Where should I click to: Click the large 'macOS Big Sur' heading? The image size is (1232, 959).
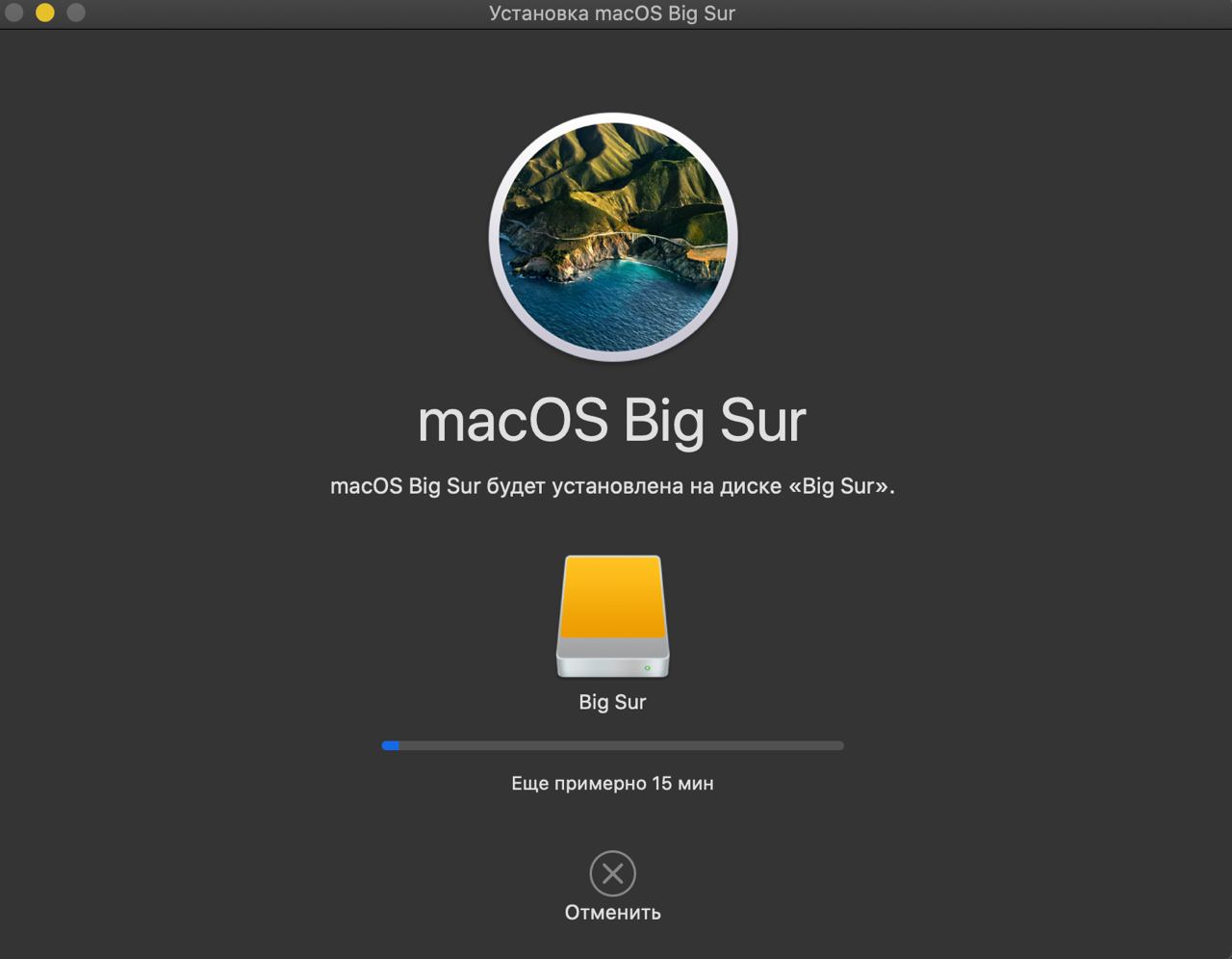coord(612,421)
